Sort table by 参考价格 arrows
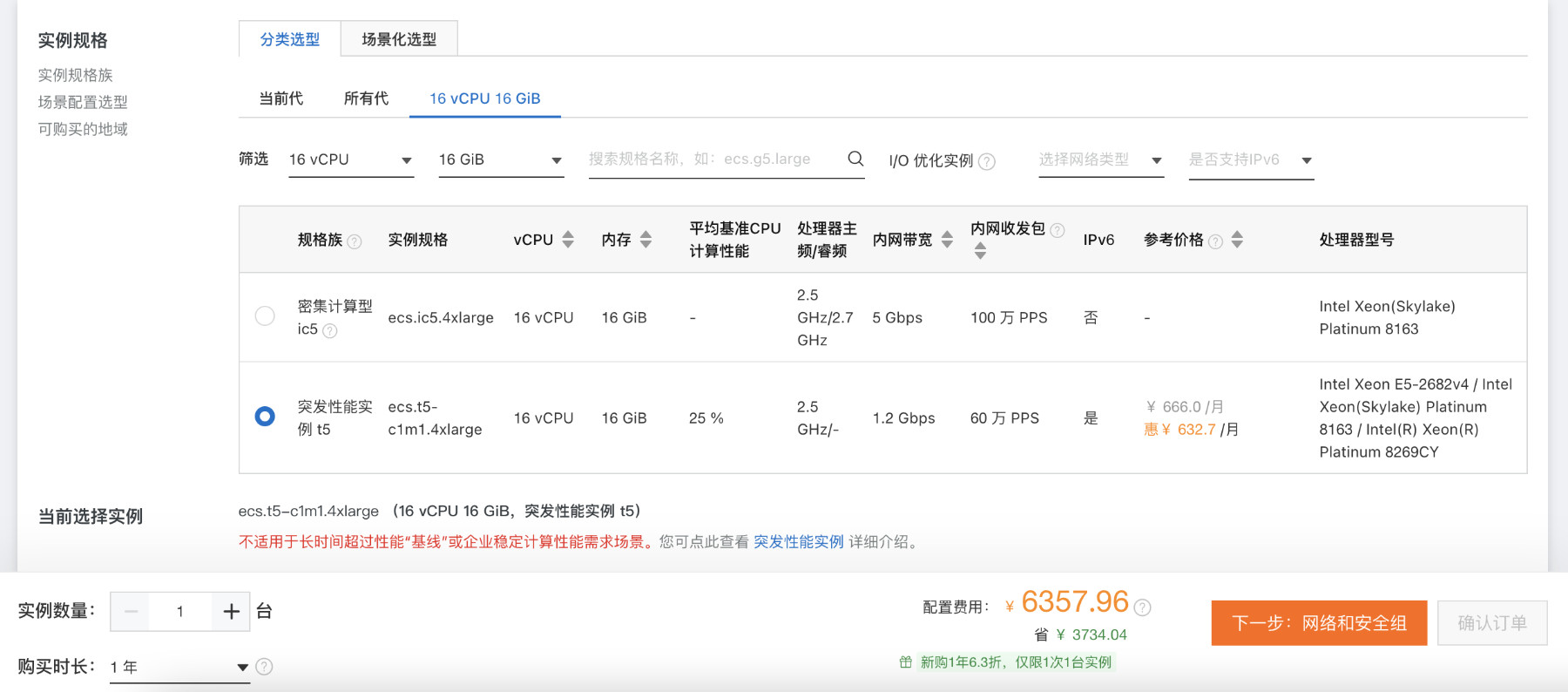The height and width of the screenshot is (692, 1568). click(x=1237, y=240)
